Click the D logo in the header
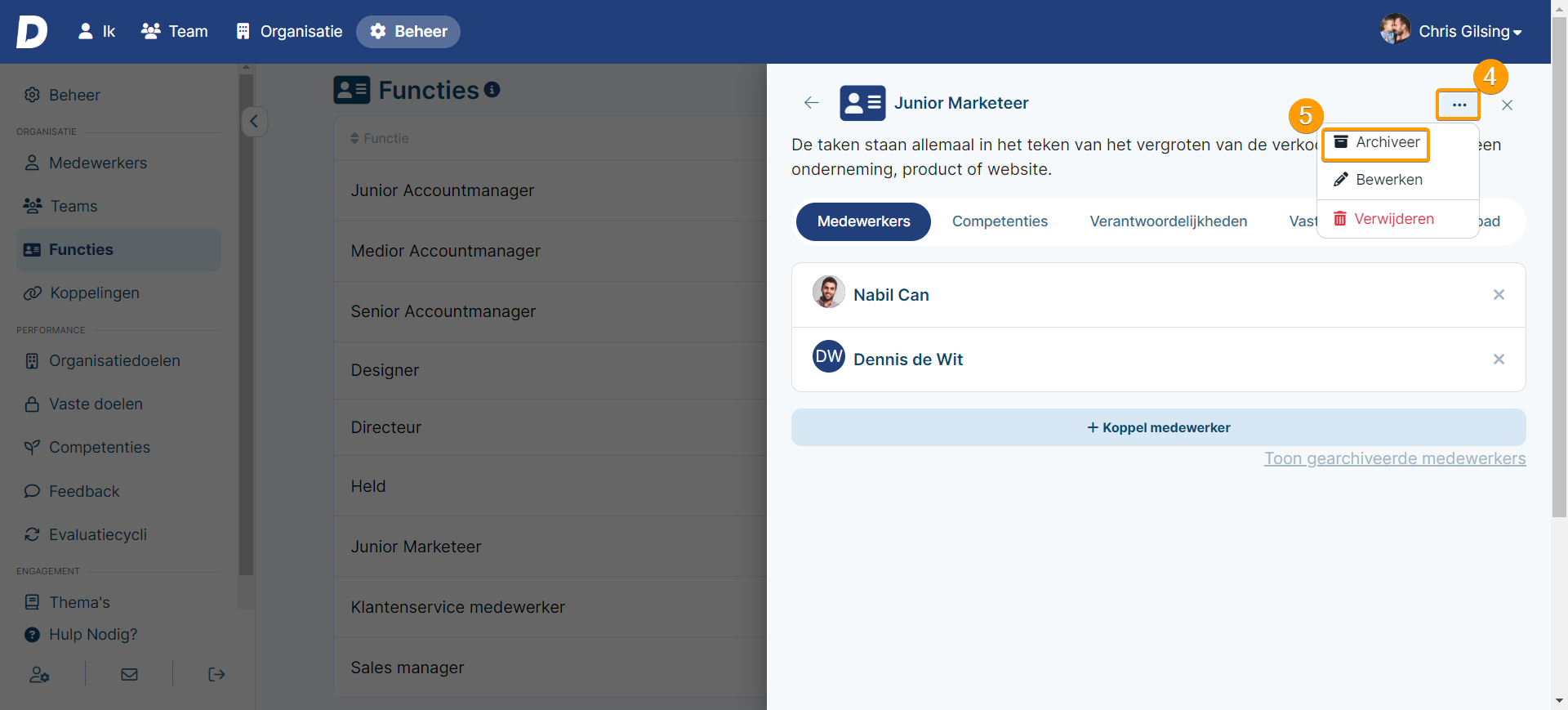Screen dimensions: 1568x710 [x=32, y=32]
